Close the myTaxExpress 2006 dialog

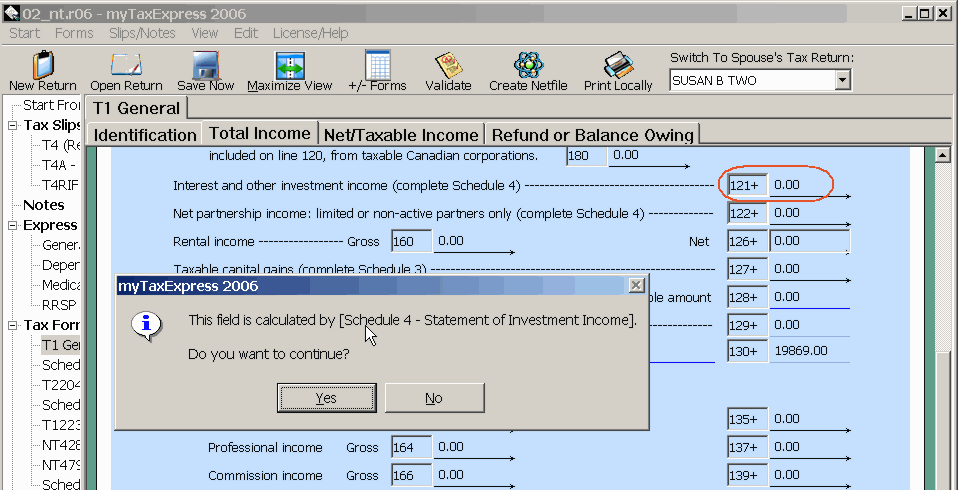[636, 286]
